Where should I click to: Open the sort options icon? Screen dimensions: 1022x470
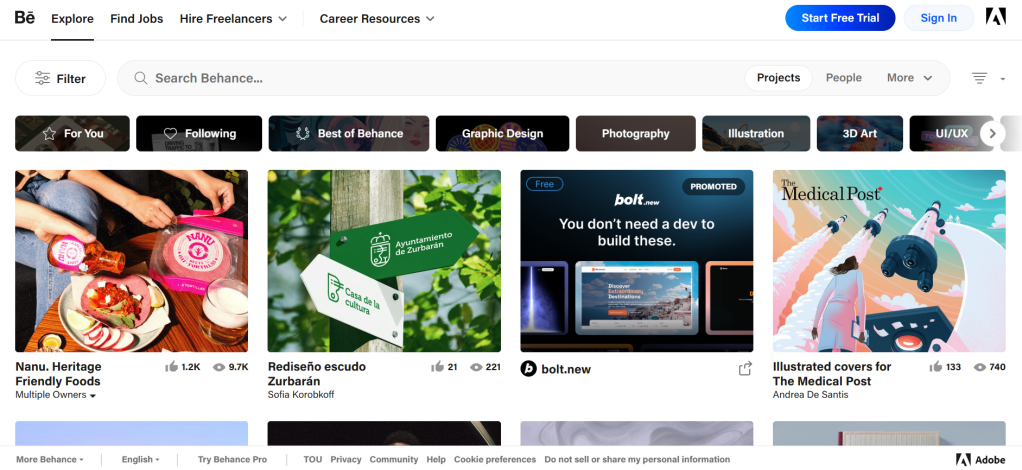(x=980, y=78)
